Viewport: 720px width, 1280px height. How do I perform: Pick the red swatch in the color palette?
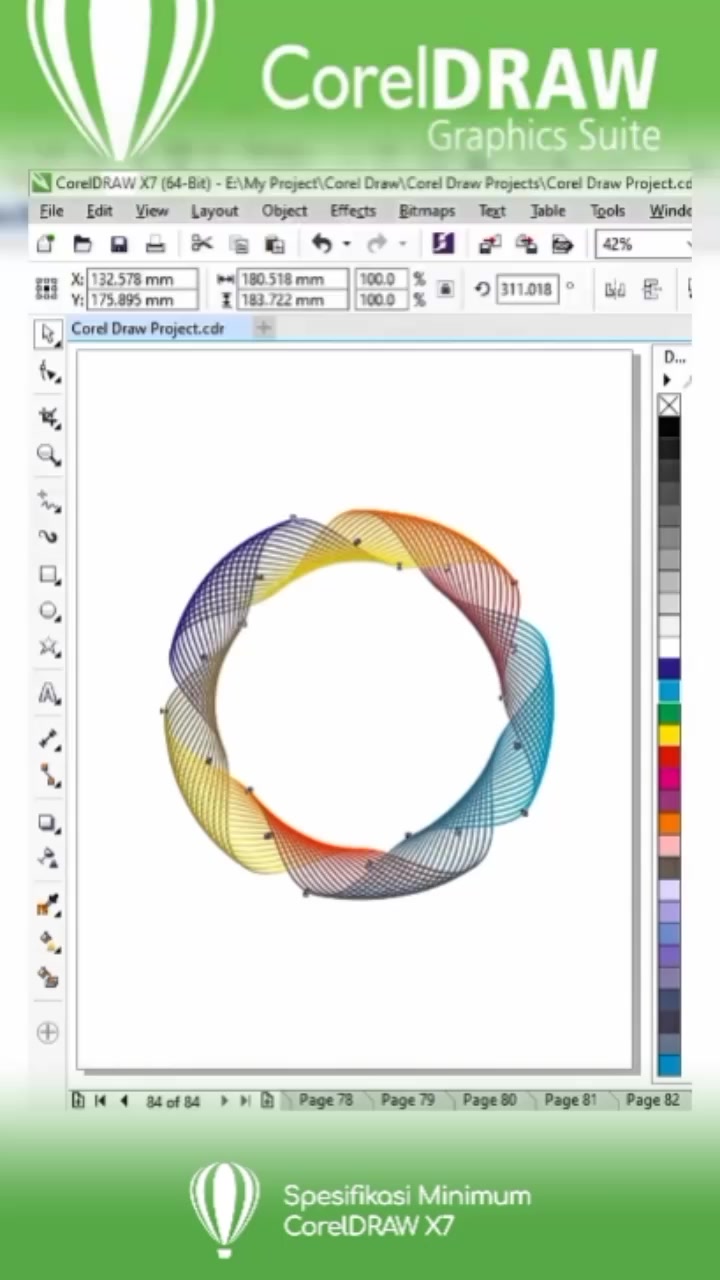[669, 757]
